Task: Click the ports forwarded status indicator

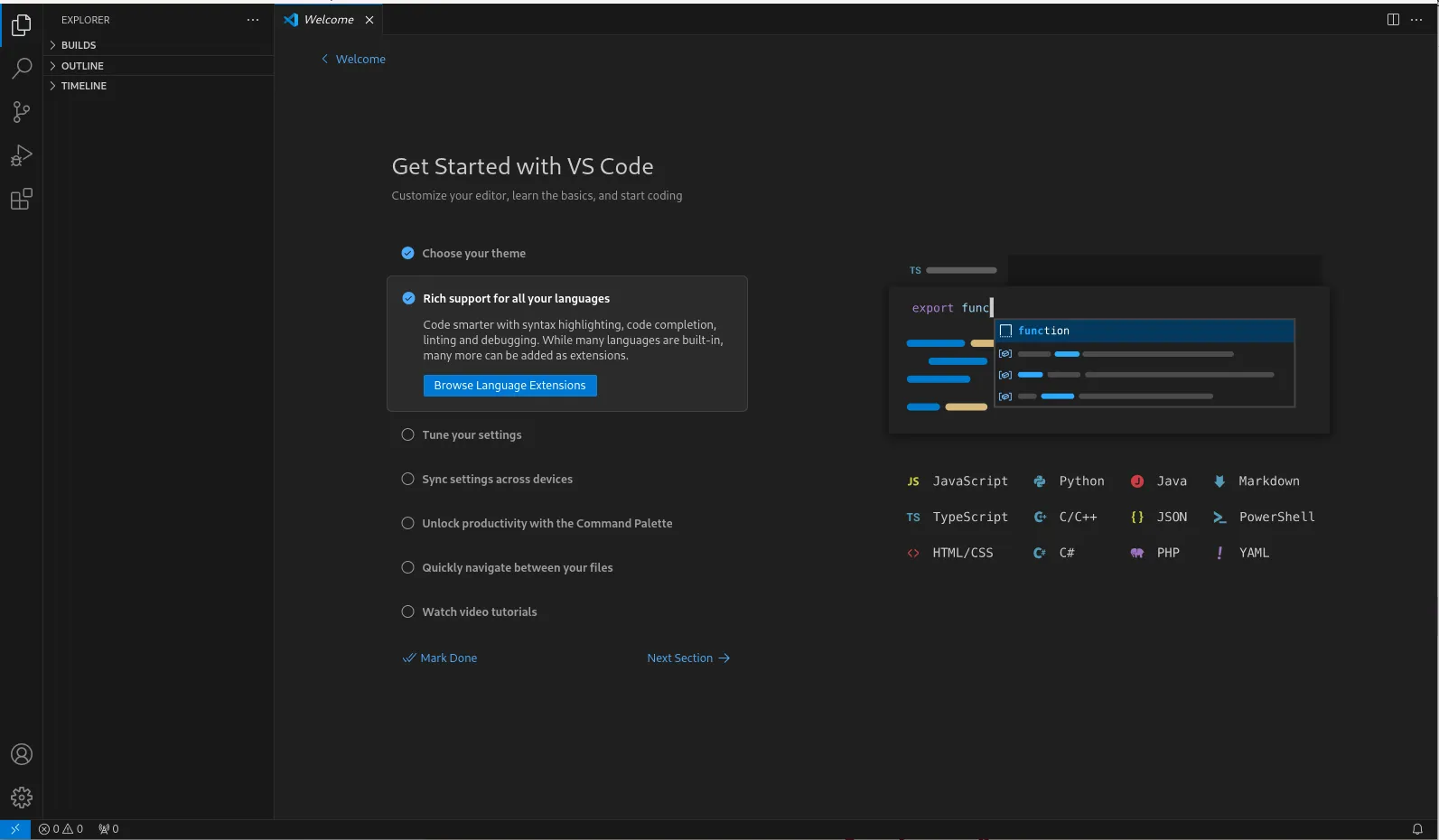Action: pos(108,828)
